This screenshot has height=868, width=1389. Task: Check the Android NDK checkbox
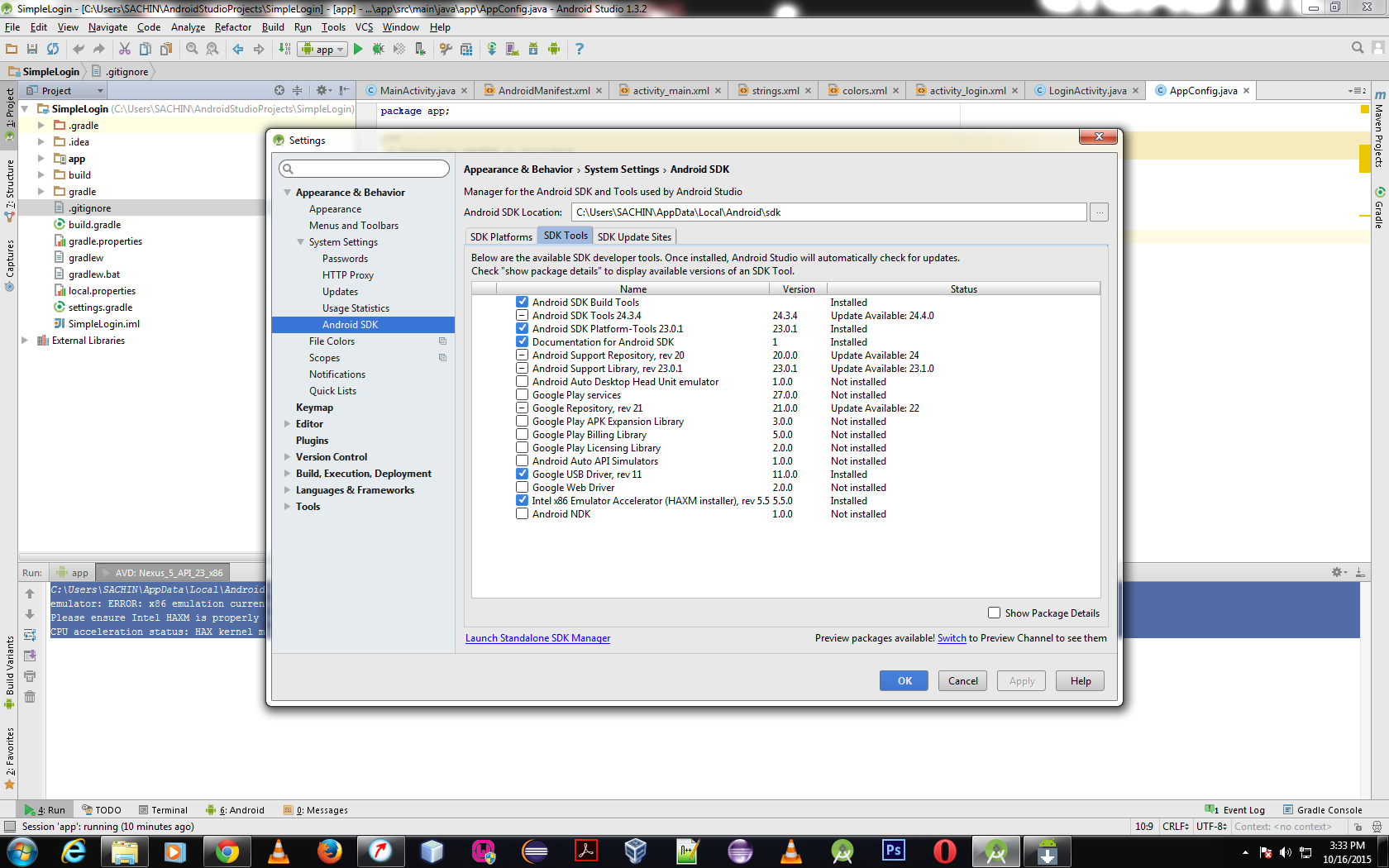point(522,513)
